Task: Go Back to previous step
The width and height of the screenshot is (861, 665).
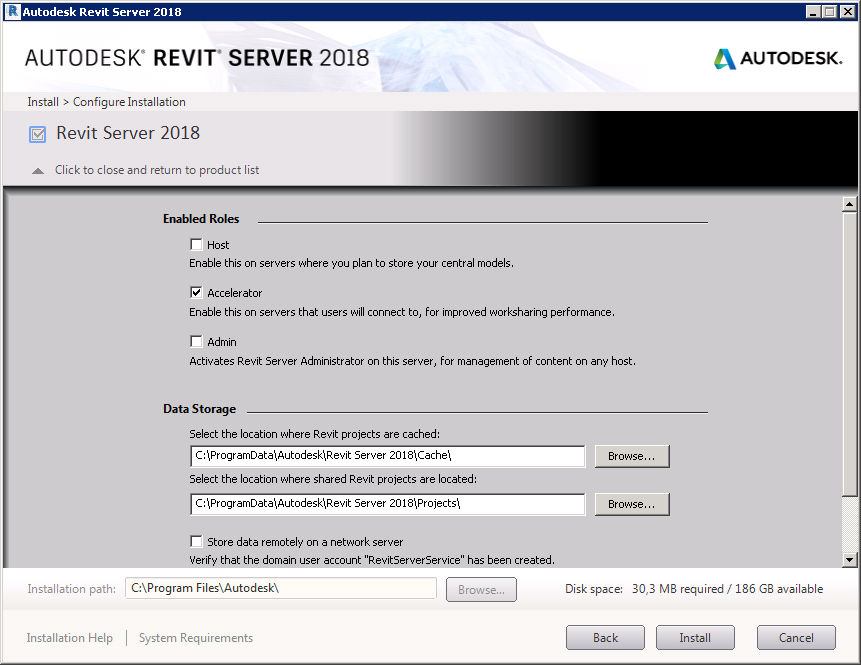Action: pos(605,638)
